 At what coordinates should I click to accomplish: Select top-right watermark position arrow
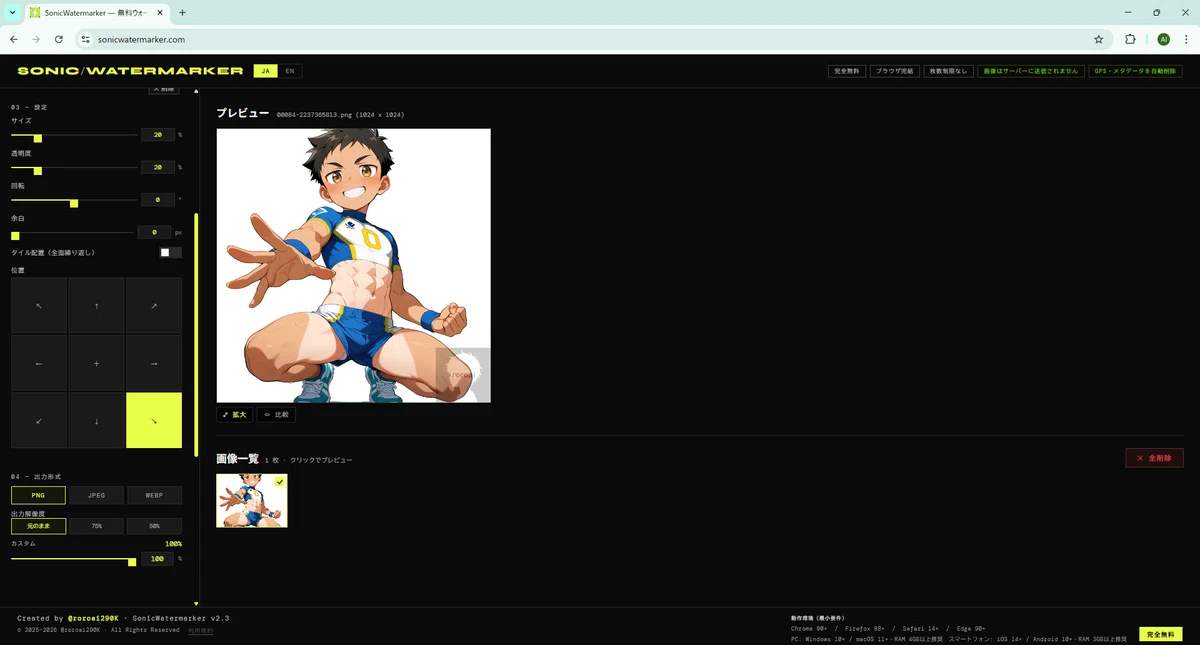[154, 306]
